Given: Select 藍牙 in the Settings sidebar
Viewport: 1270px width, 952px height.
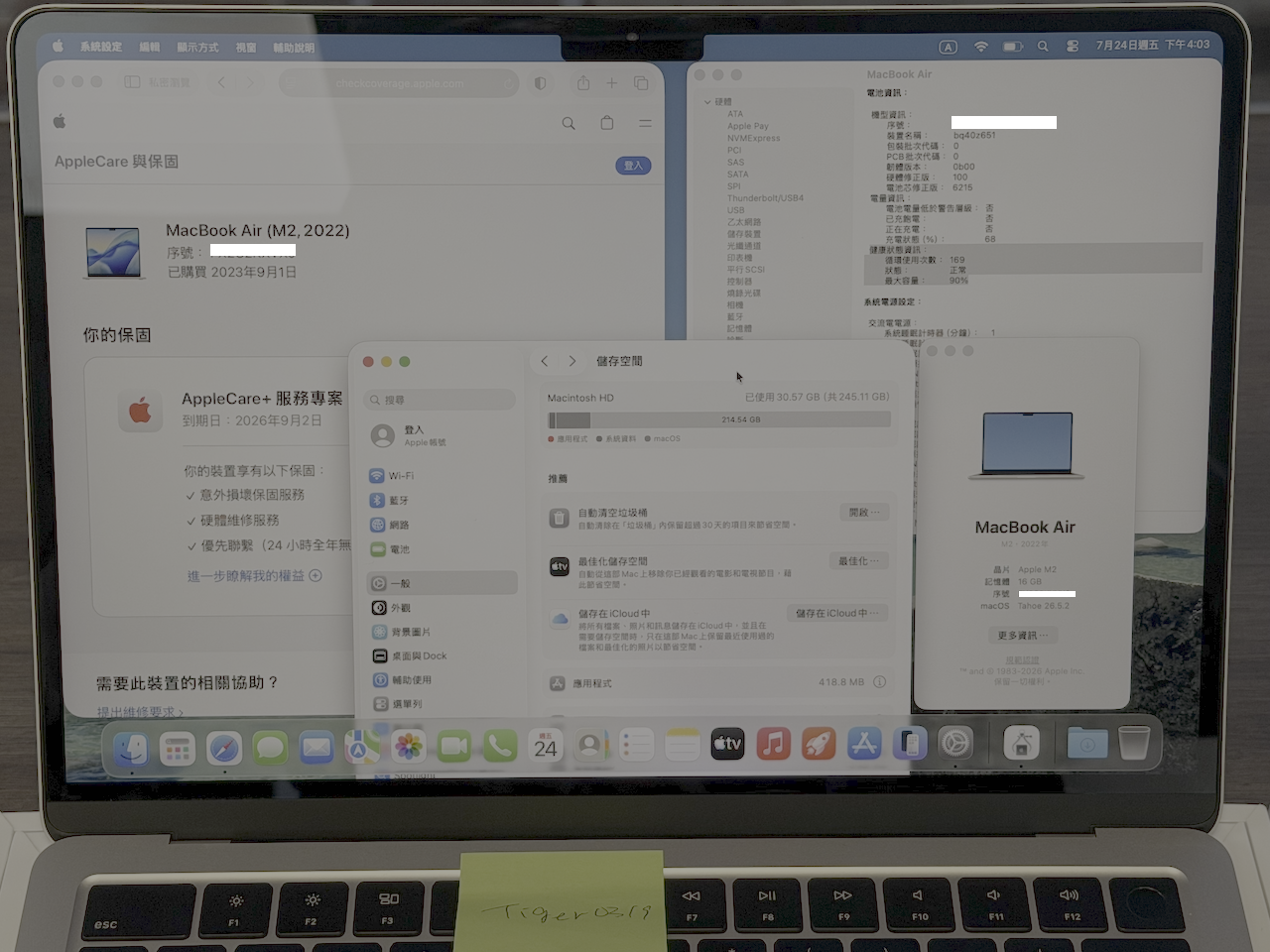Looking at the screenshot, I should pos(442,501).
